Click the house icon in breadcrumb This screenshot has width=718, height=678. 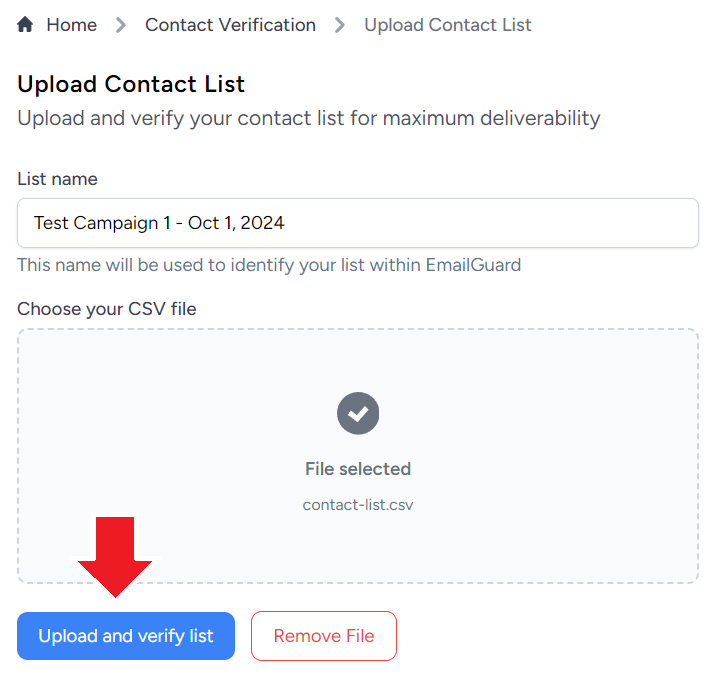(25, 24)
